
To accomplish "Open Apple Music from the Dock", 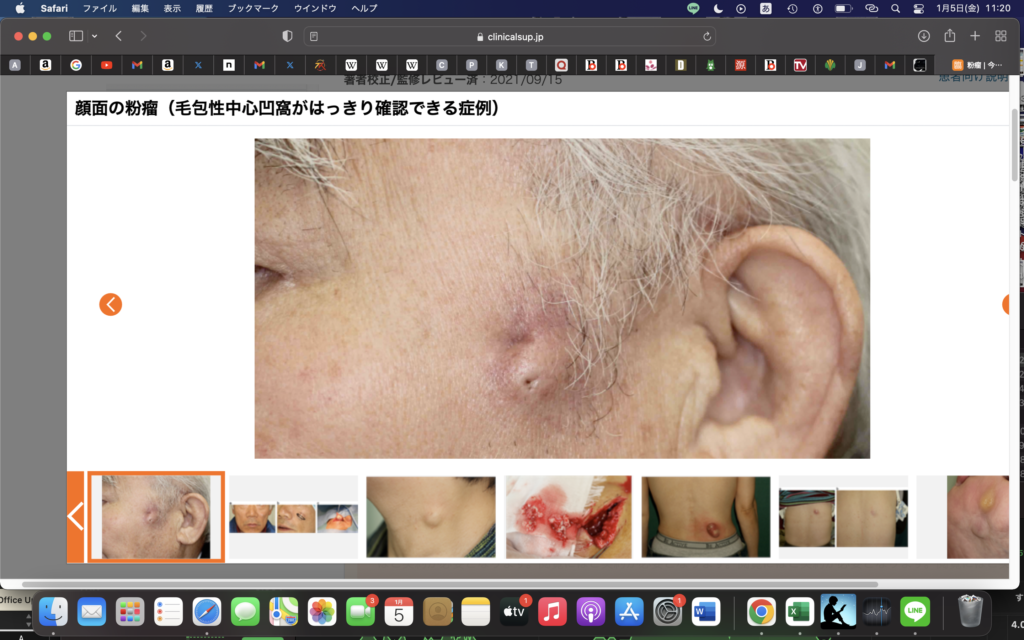I will (553, 612).
